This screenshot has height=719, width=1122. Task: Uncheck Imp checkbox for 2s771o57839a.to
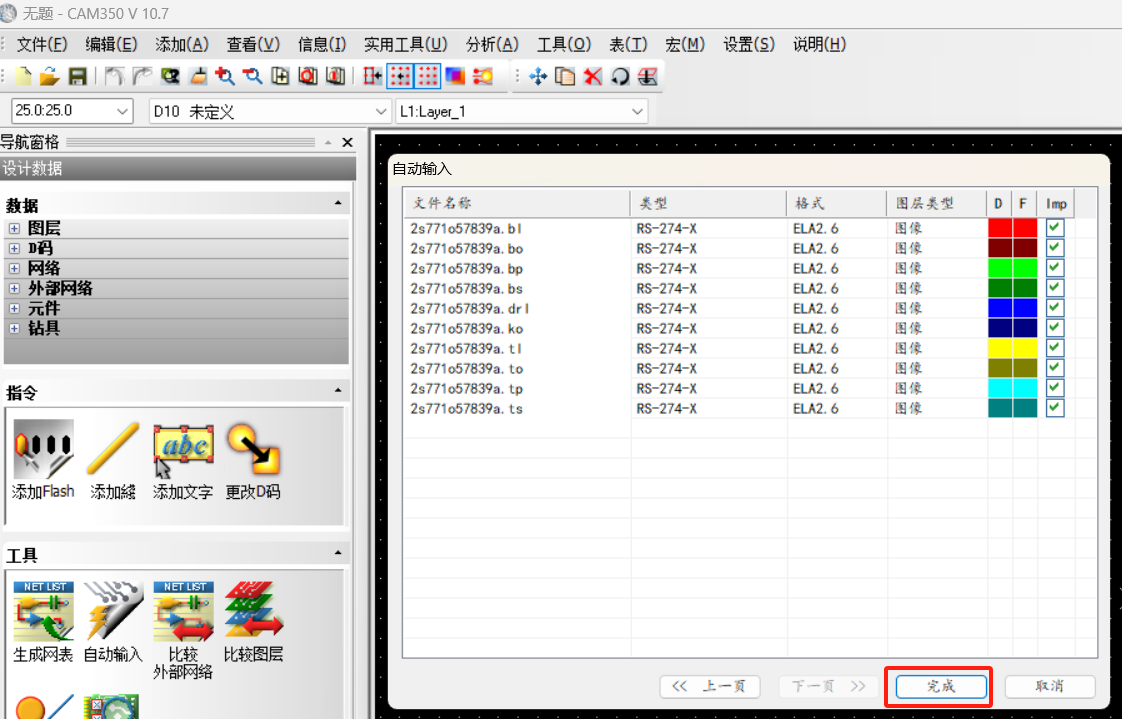(1055, 368)
